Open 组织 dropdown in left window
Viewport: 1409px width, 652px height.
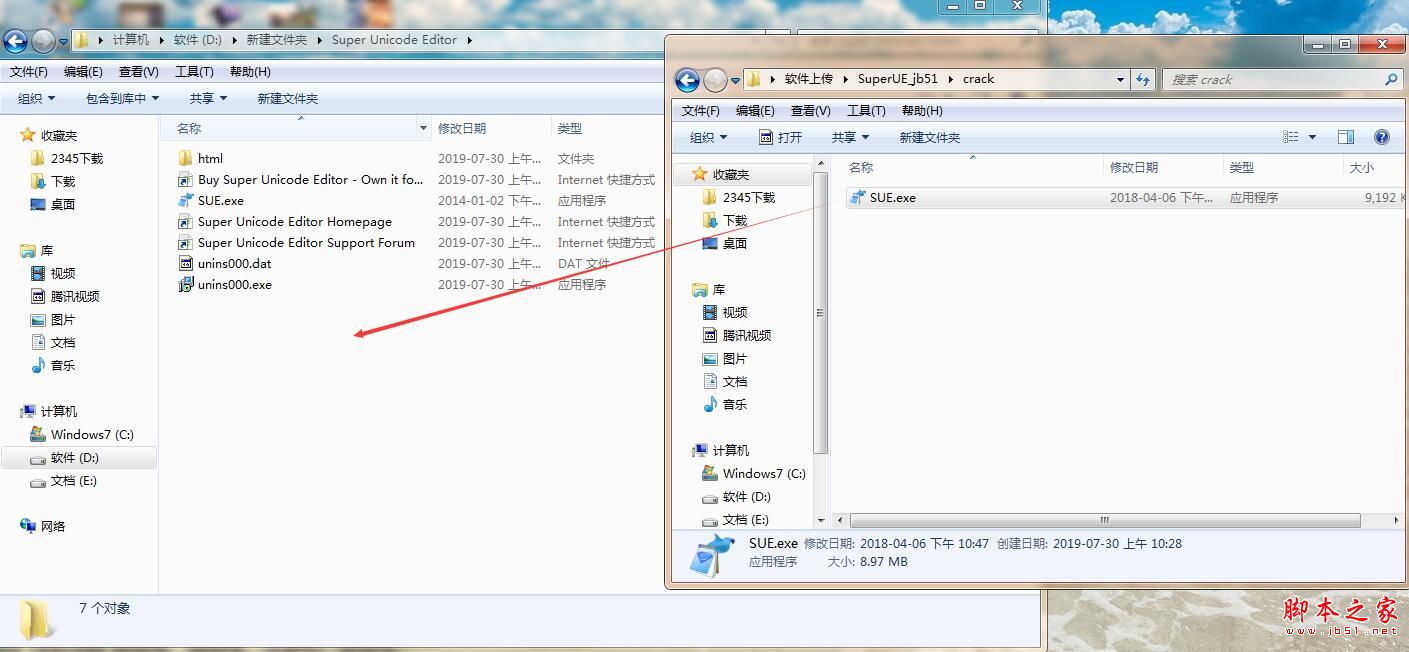[x=37, y=98]
